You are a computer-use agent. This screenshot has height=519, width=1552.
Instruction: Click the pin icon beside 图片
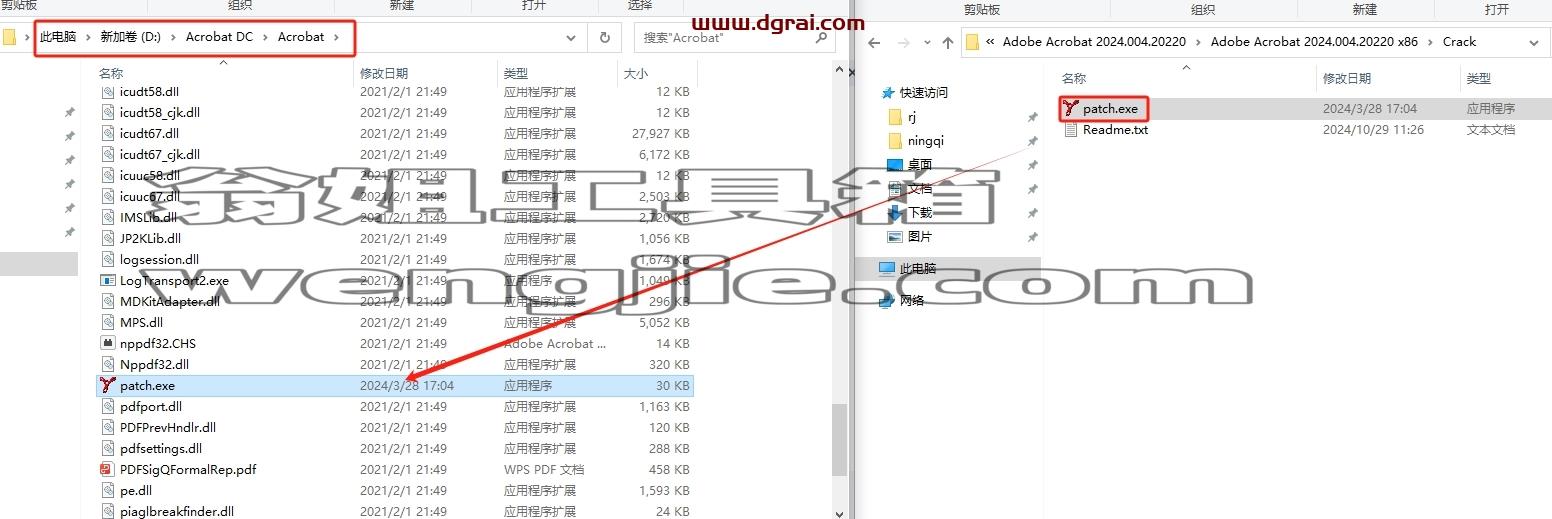(1032, 237)
